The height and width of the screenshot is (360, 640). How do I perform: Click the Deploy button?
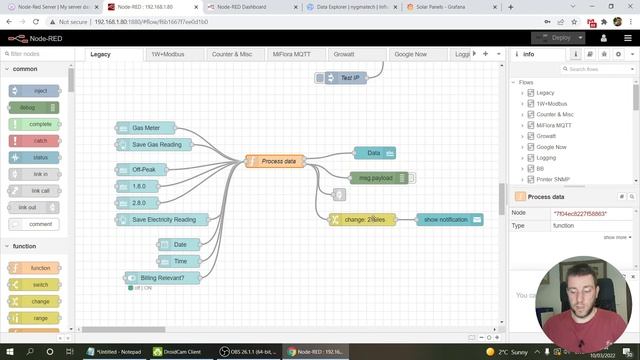(x=553, y=38)
